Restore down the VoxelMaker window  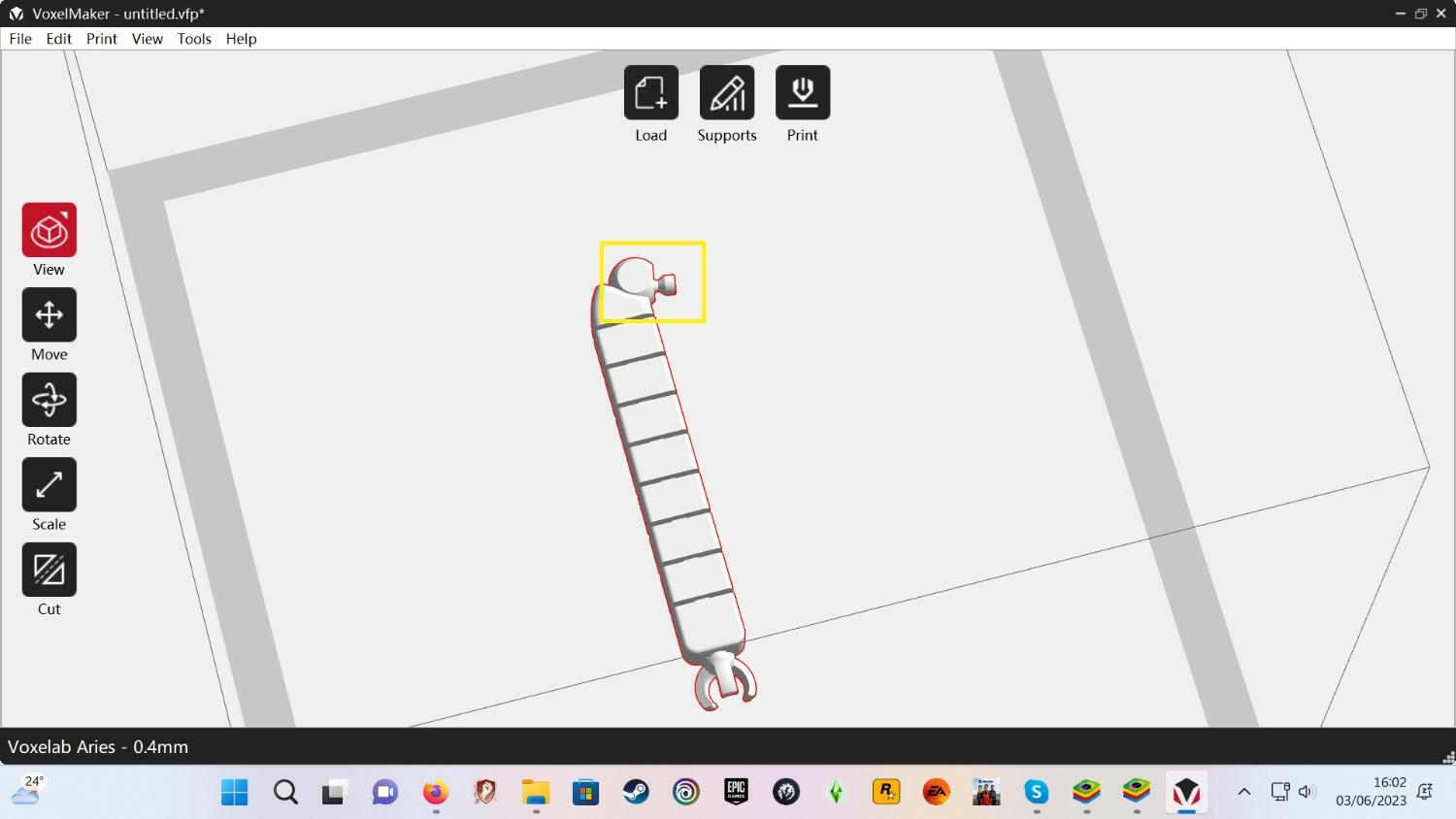1421,14
